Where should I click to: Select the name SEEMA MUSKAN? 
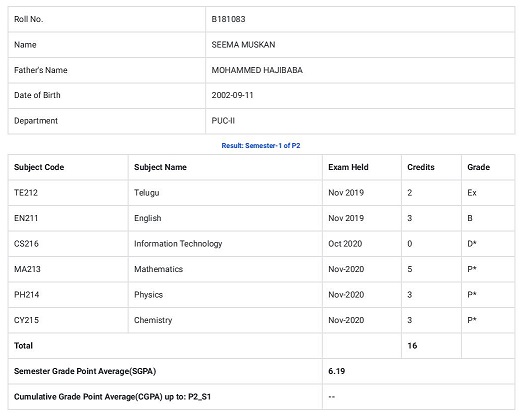(243, 45)
